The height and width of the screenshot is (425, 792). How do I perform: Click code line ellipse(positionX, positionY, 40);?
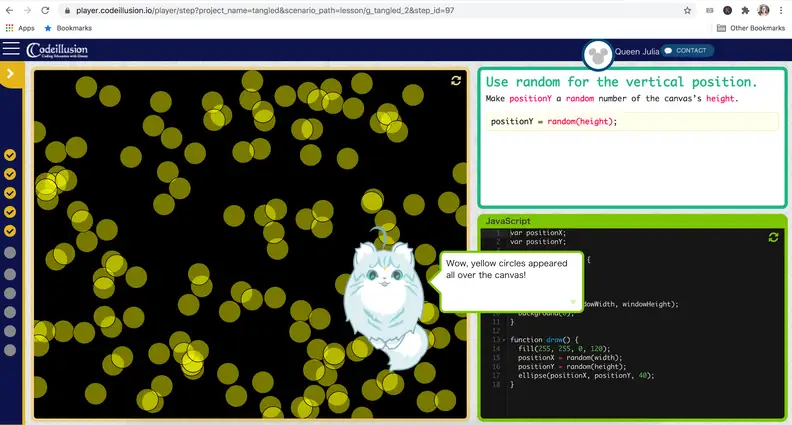586,376
